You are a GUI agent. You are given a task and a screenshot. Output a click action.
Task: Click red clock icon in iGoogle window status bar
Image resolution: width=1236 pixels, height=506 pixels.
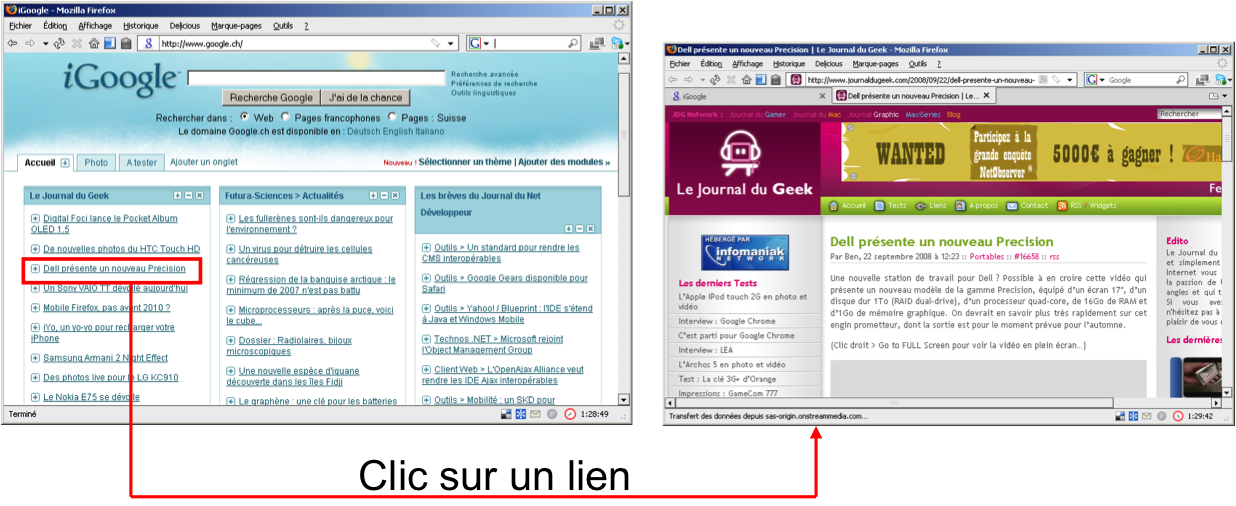[x=570, y=414]
